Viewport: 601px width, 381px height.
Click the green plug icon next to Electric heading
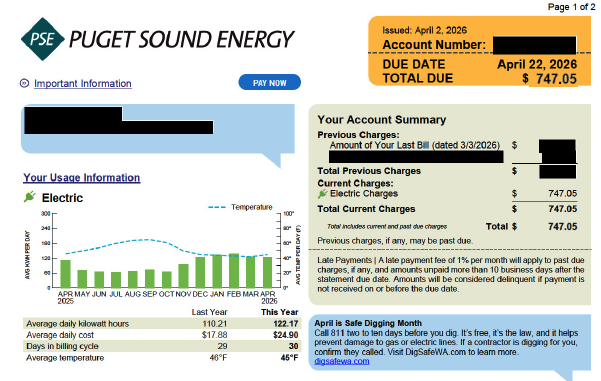point(30,197)
